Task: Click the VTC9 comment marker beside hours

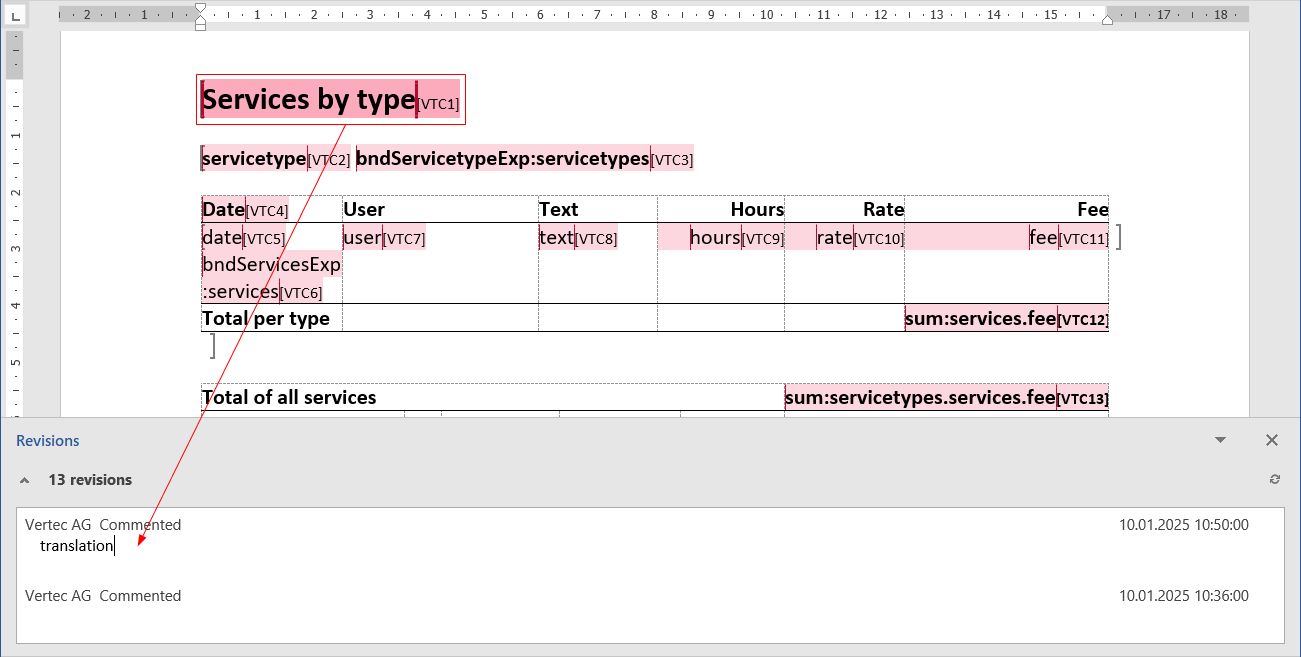Action: pyautogui.click(x=762, y=239)
